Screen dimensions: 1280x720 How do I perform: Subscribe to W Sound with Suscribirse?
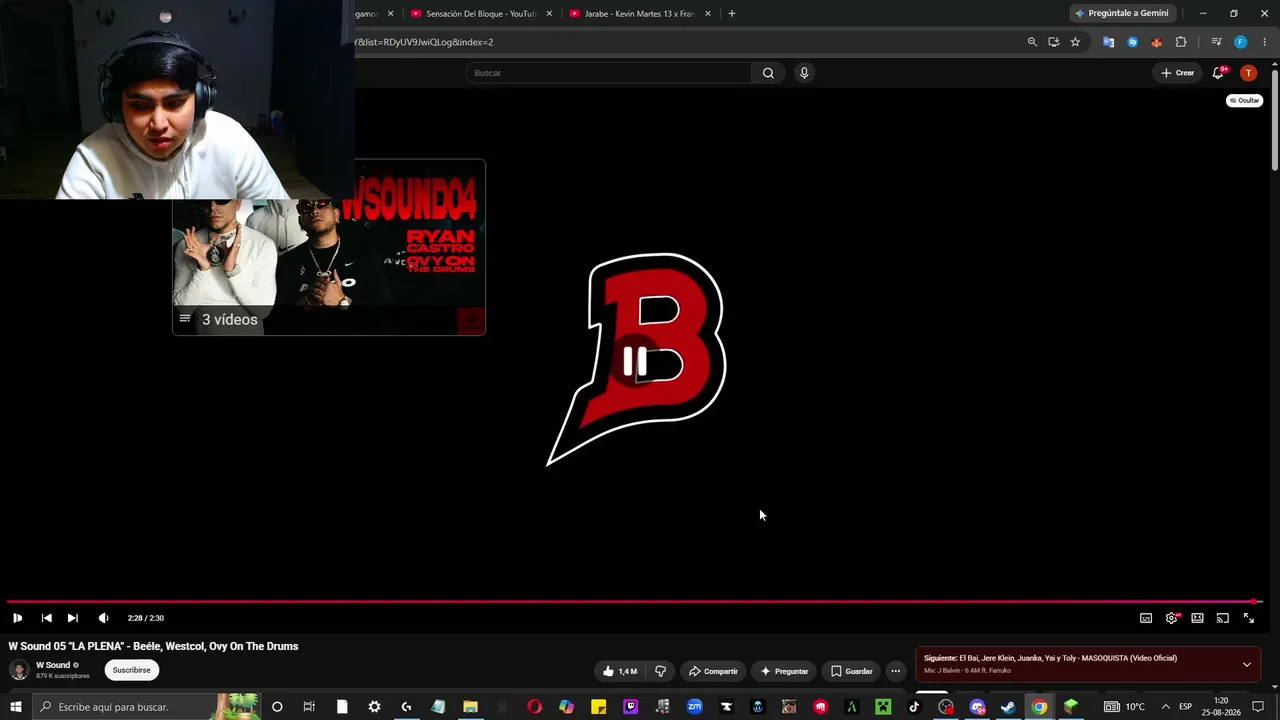(x=132, y=670)
